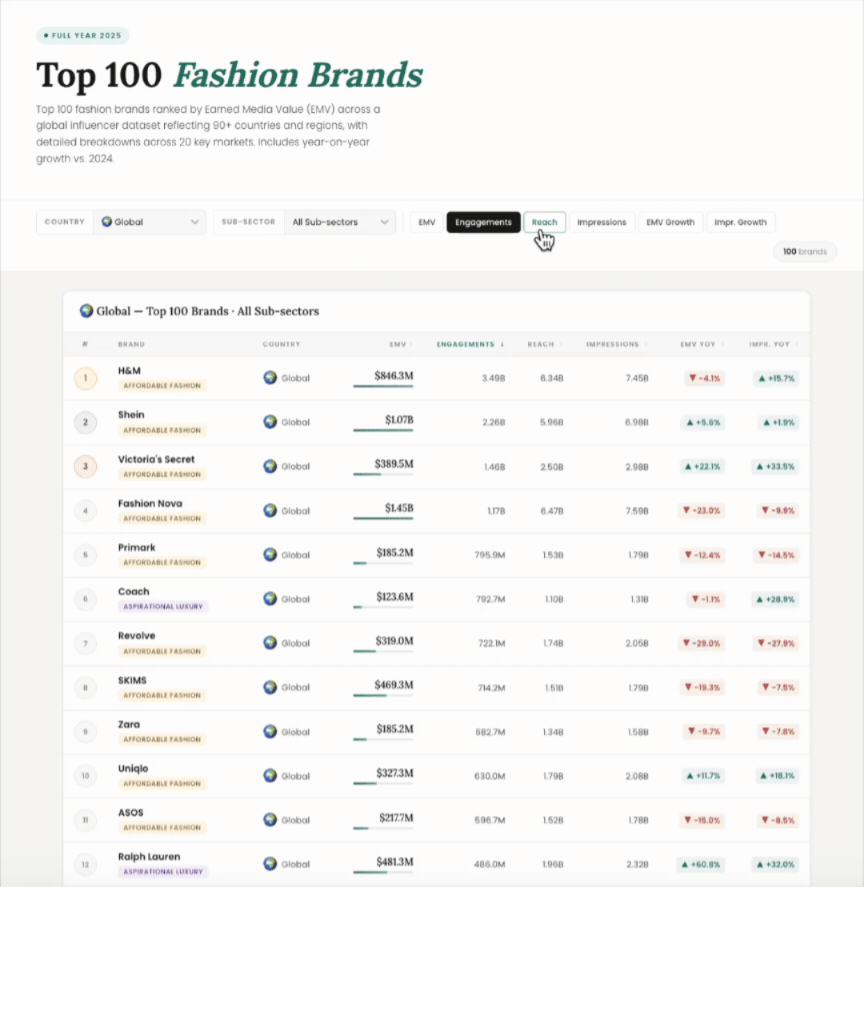Click Victoria's Secret +22.1% EMV YOY badge
This screenshot has height=1024, width=864.
(x=702, y=466)
